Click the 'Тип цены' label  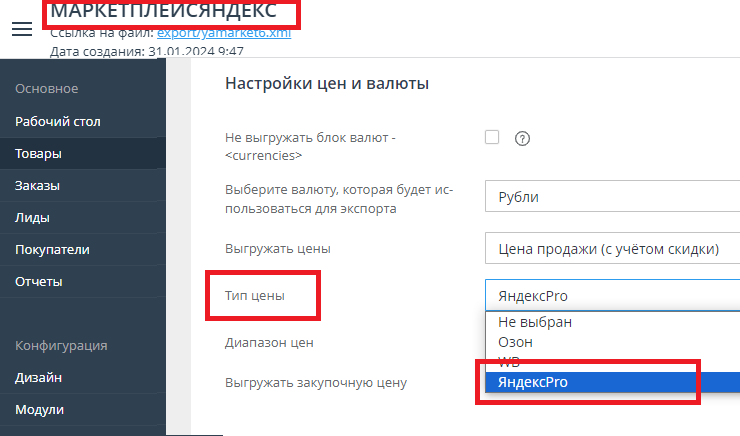[255, 295]
